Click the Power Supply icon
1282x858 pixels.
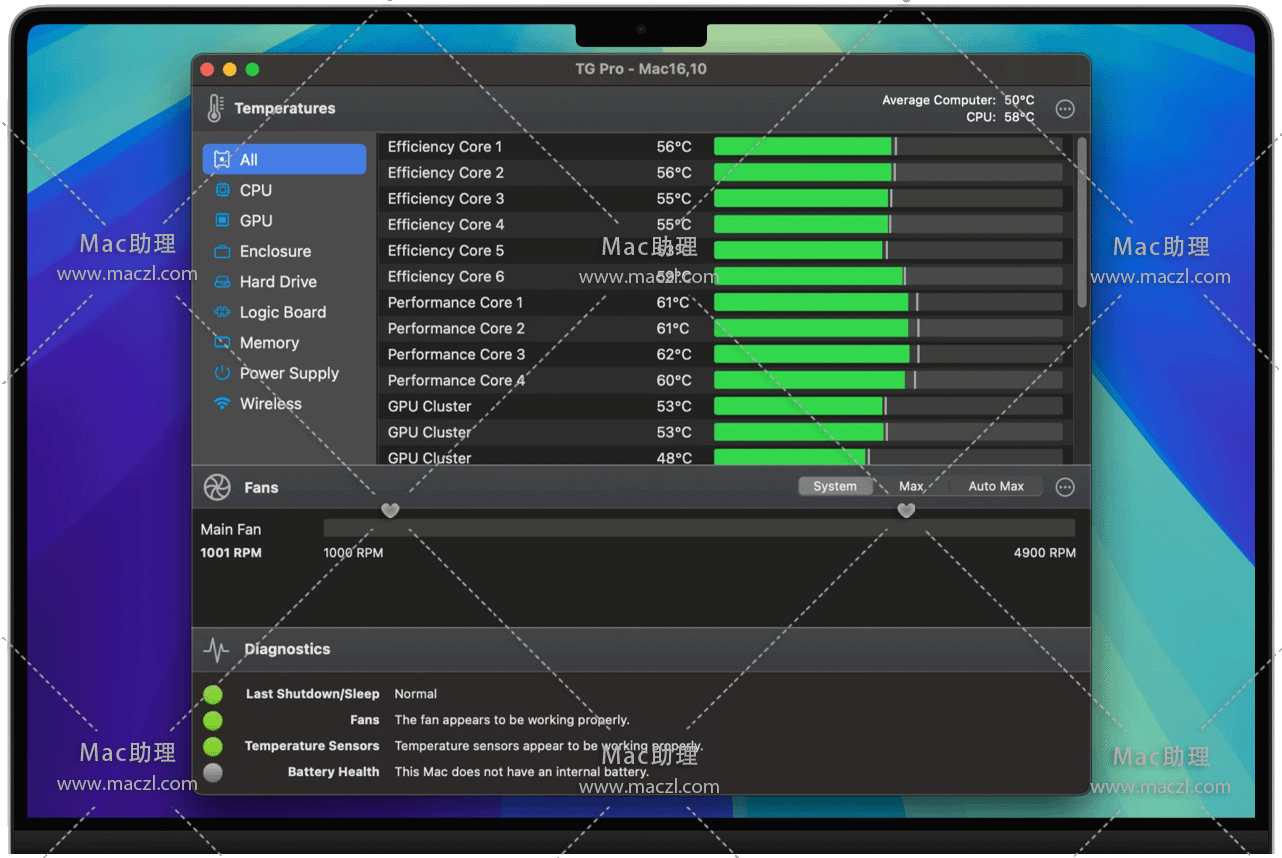(x=222, y=373)
